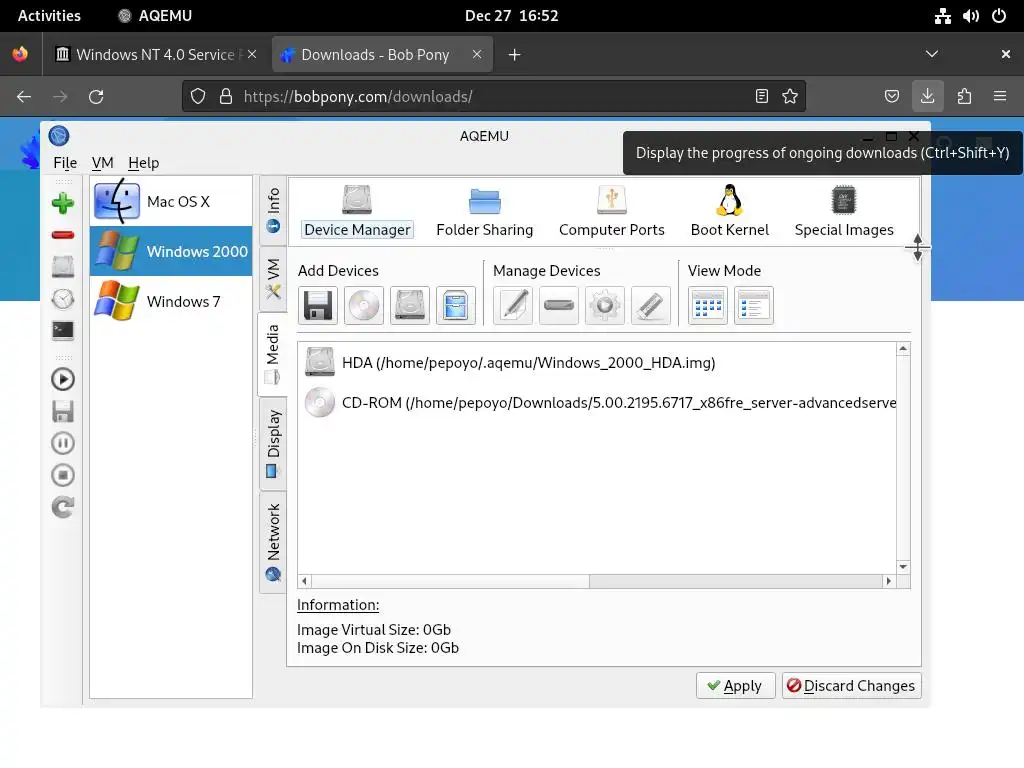Add a CD-ROM device
1024x768 pixels.
[x=364, y=305]
